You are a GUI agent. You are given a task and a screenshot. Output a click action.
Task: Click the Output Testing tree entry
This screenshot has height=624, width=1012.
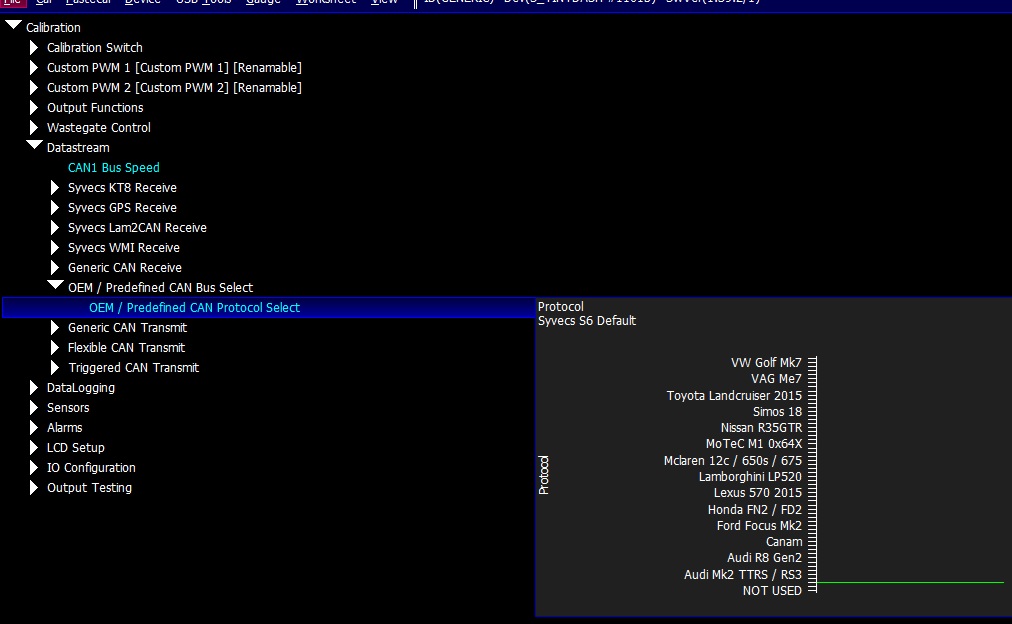point(89,488)
